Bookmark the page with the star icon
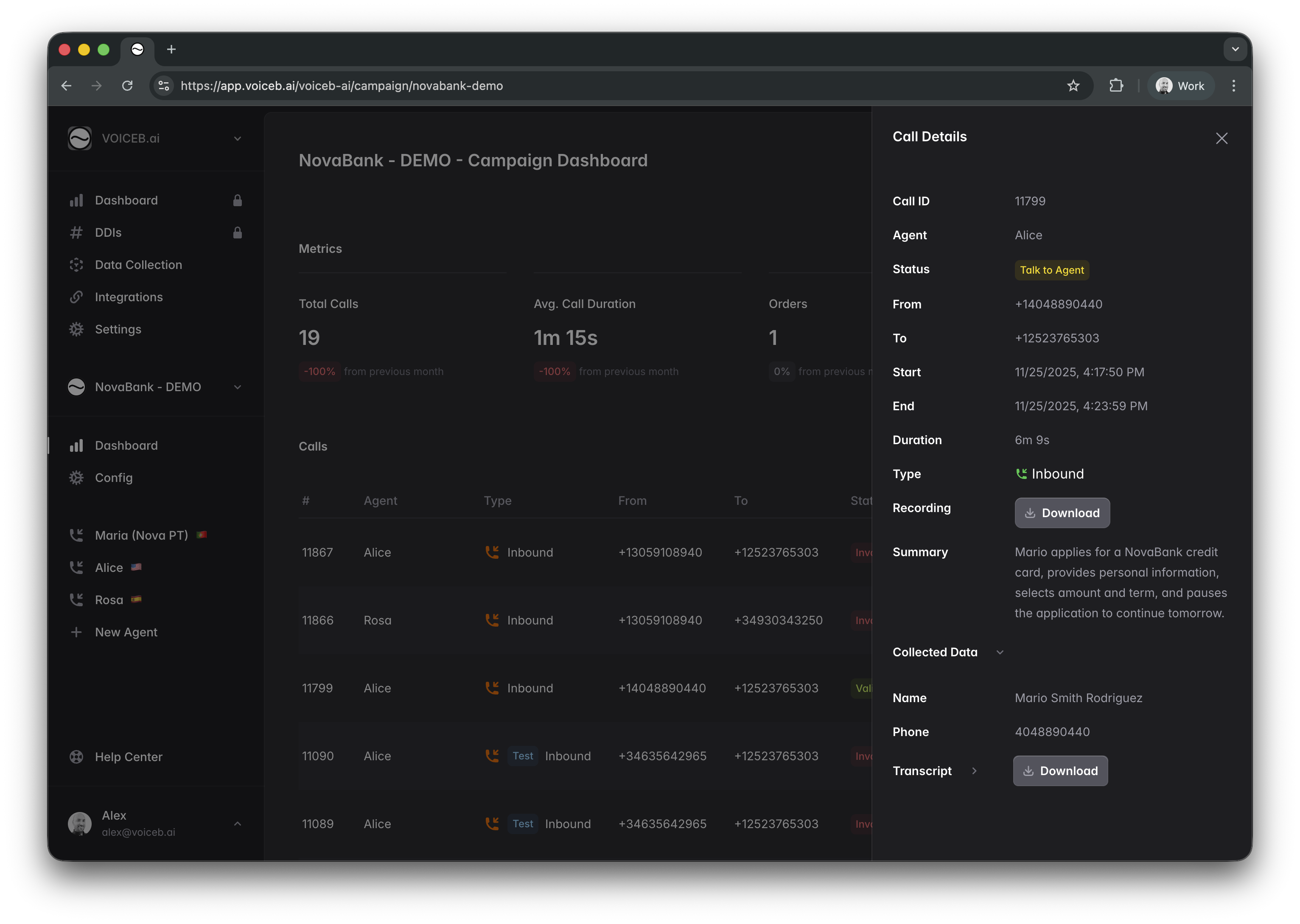Image resolution: width=1300 pixels, height=924 pixels. click(x=1073, y=86)
